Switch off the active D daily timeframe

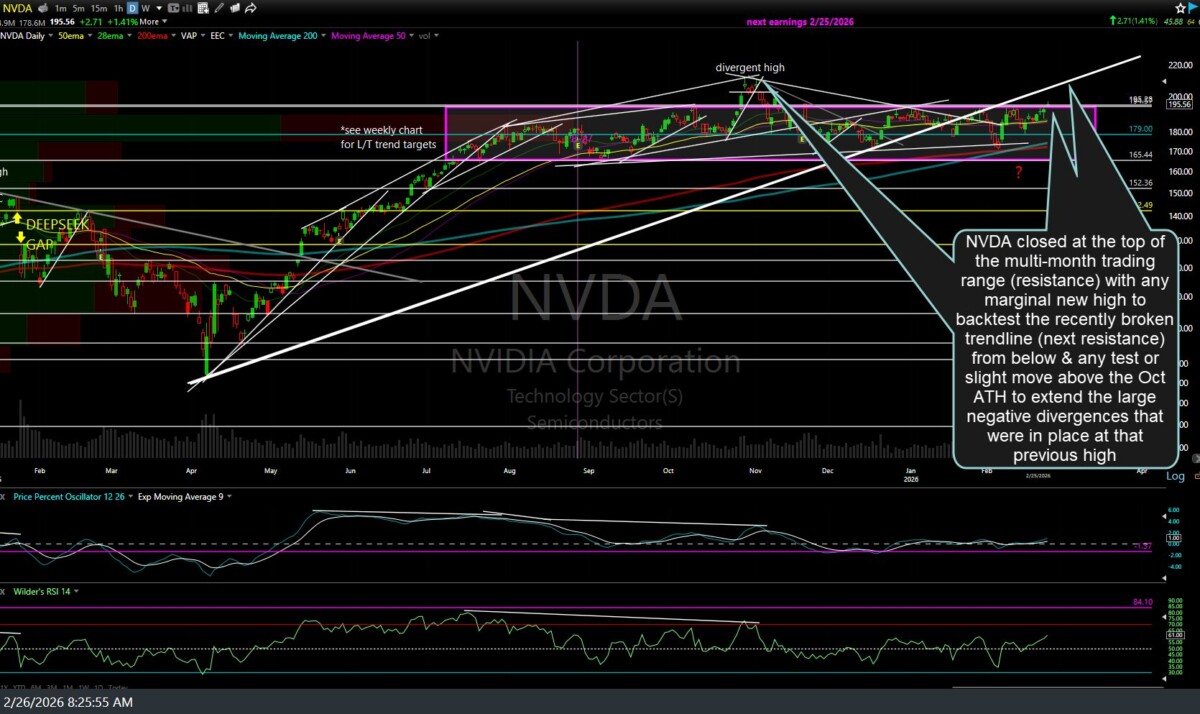[131, 8]
